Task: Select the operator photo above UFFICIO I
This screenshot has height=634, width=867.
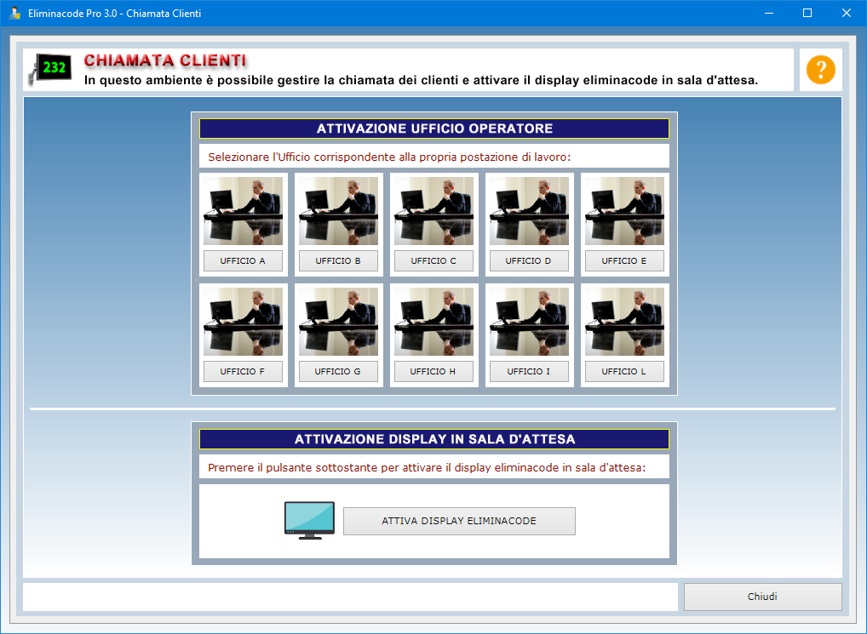Action: coord(529,321)
